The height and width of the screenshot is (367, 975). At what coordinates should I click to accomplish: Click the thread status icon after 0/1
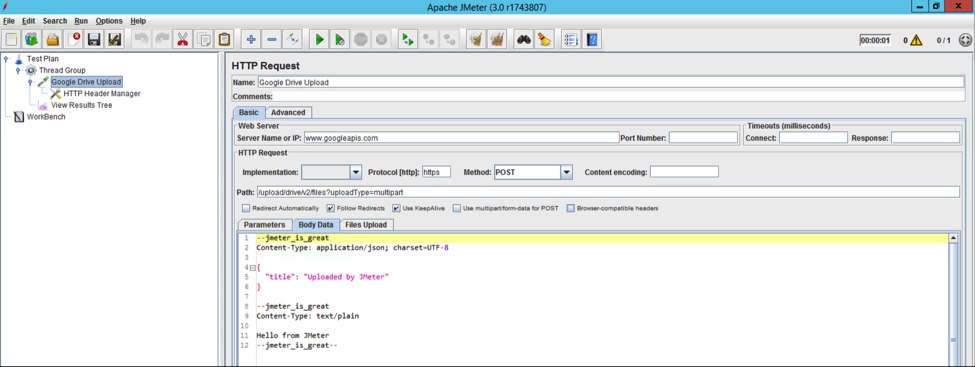(964, 40)
